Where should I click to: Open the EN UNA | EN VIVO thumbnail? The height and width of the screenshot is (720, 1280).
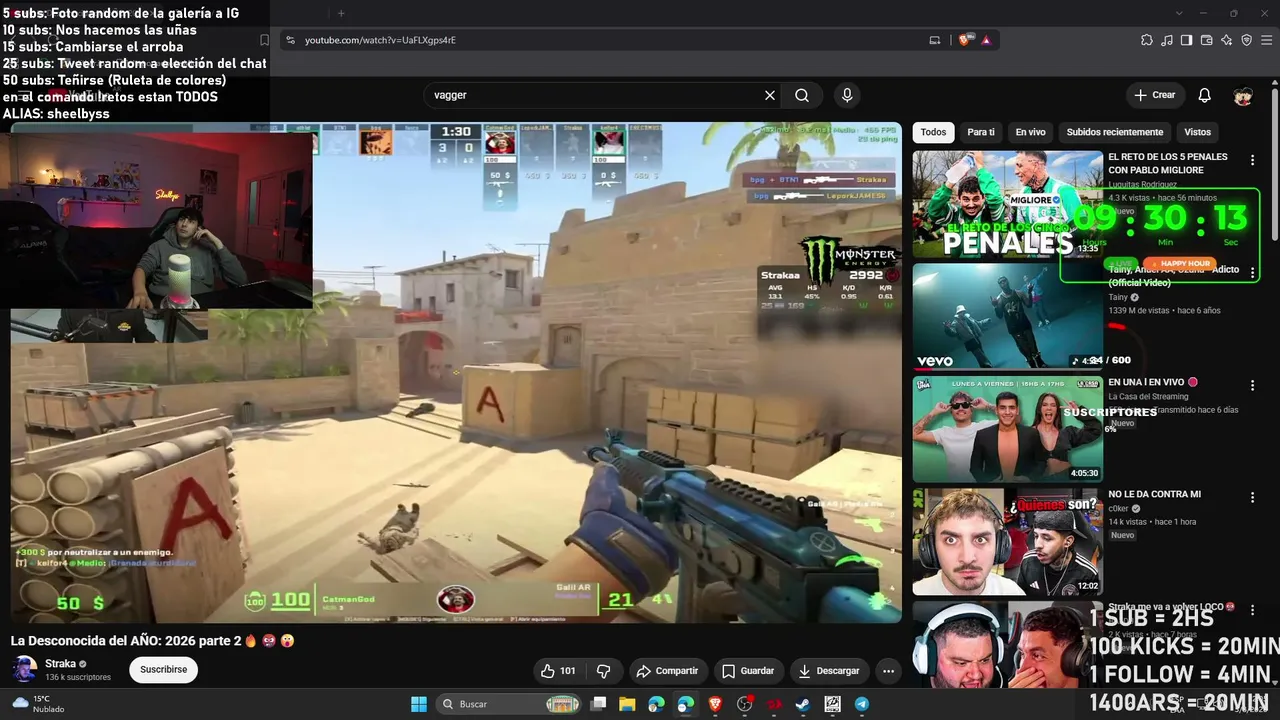pyautogui.click(x=1007, y=428)
